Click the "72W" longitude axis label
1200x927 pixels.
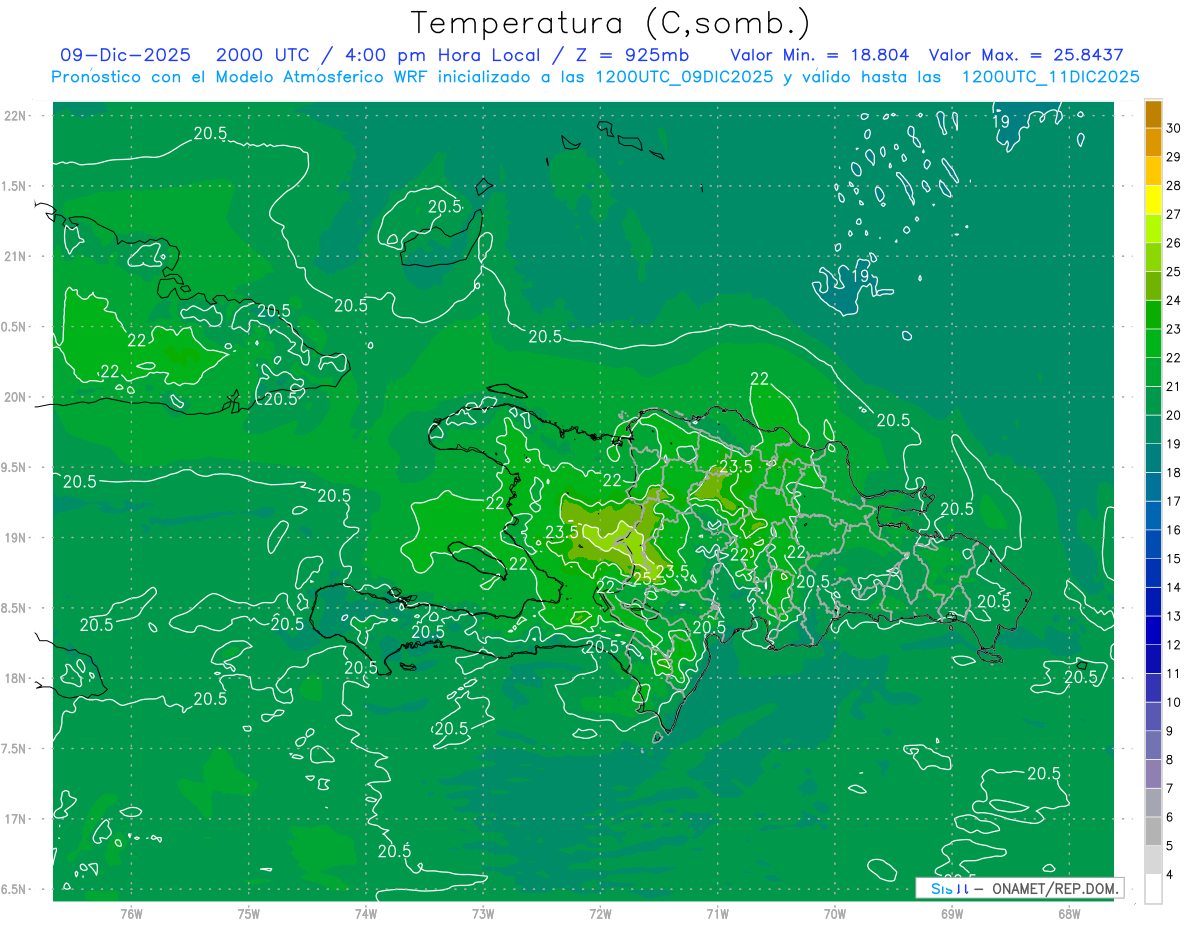[x=600, y=913]
